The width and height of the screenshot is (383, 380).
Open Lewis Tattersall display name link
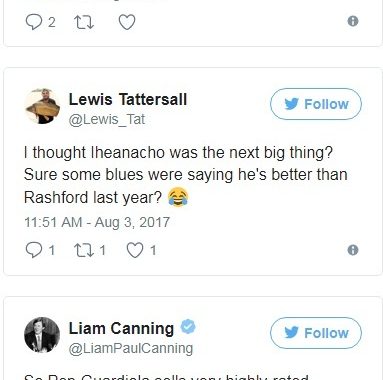pyautogui.click(x=128, y=99)
